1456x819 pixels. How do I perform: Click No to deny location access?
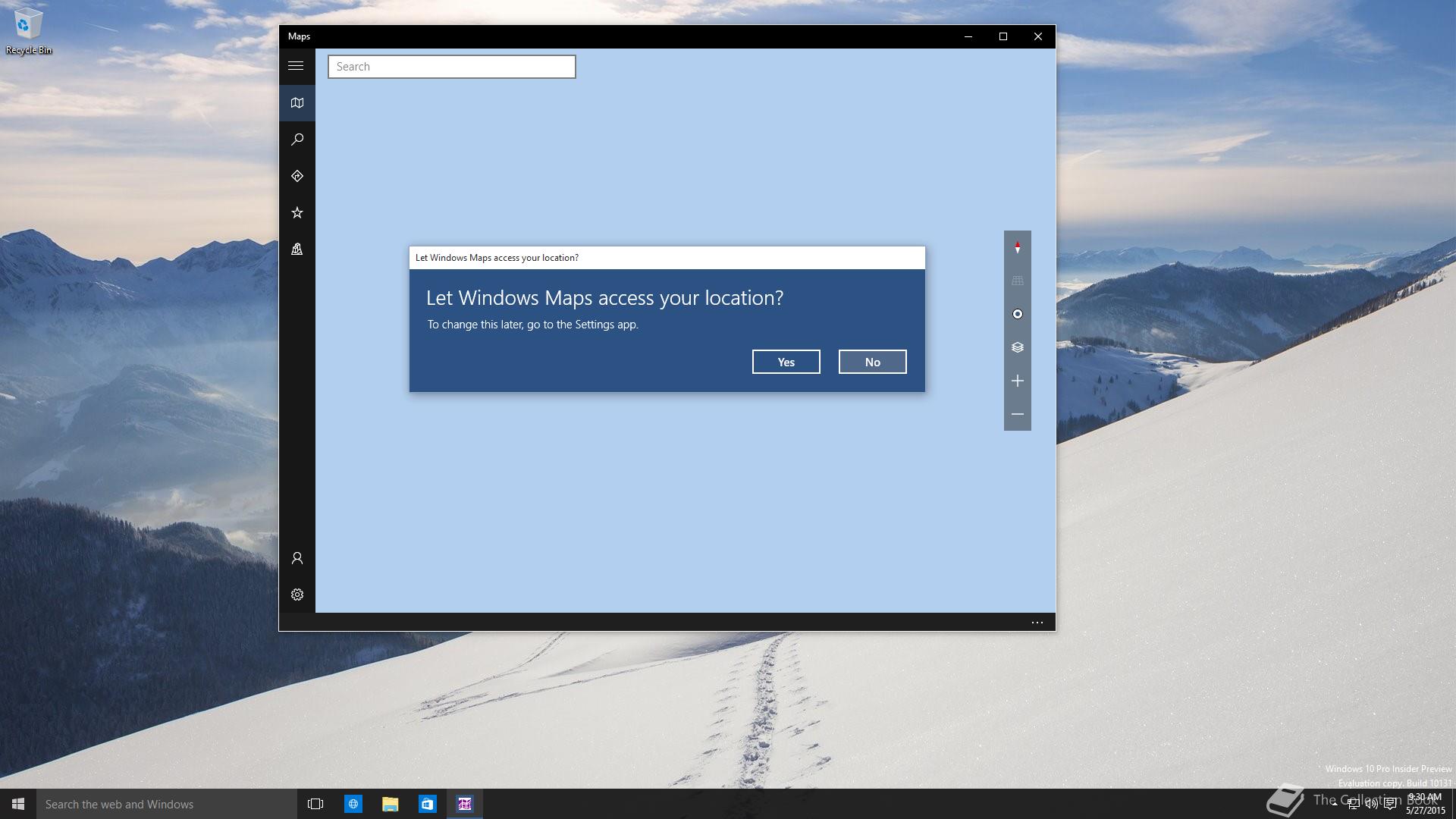click(x=872, y=362)
